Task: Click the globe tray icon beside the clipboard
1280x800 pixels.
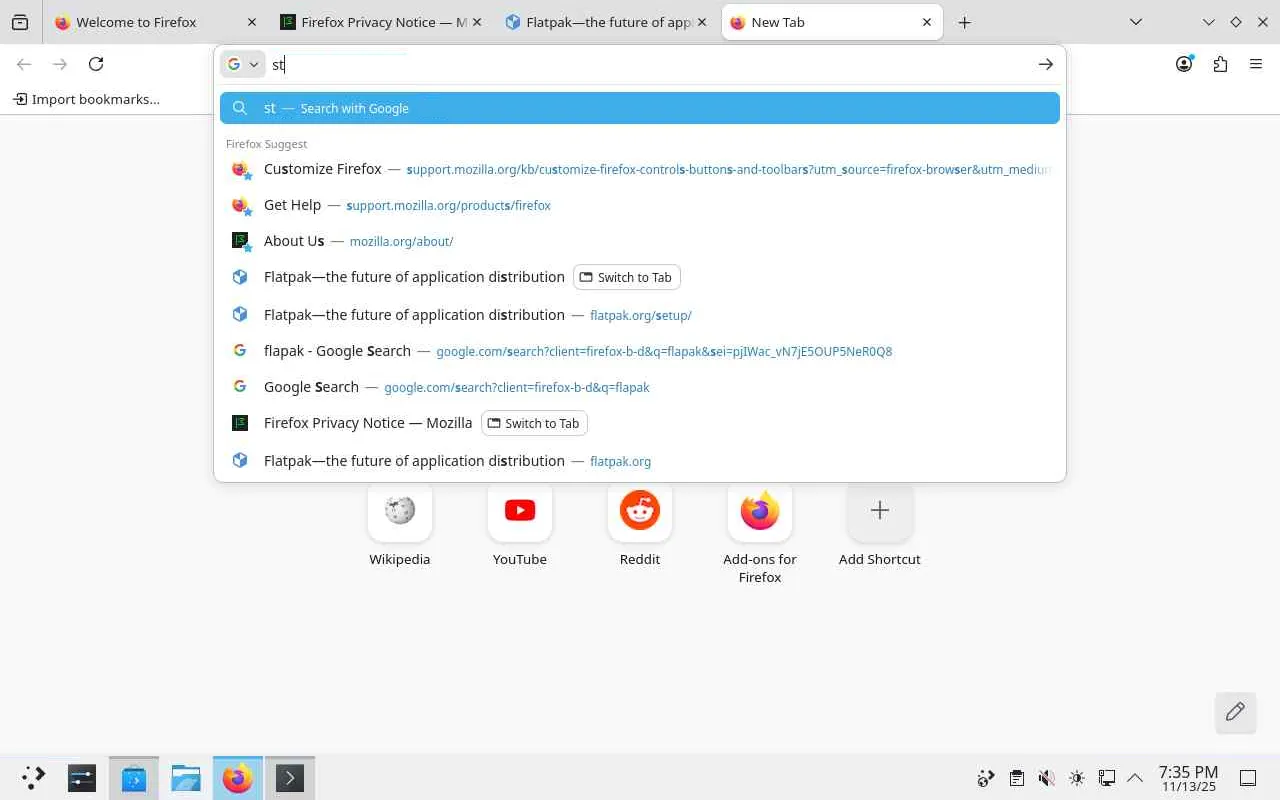Action: click(986, 778)
